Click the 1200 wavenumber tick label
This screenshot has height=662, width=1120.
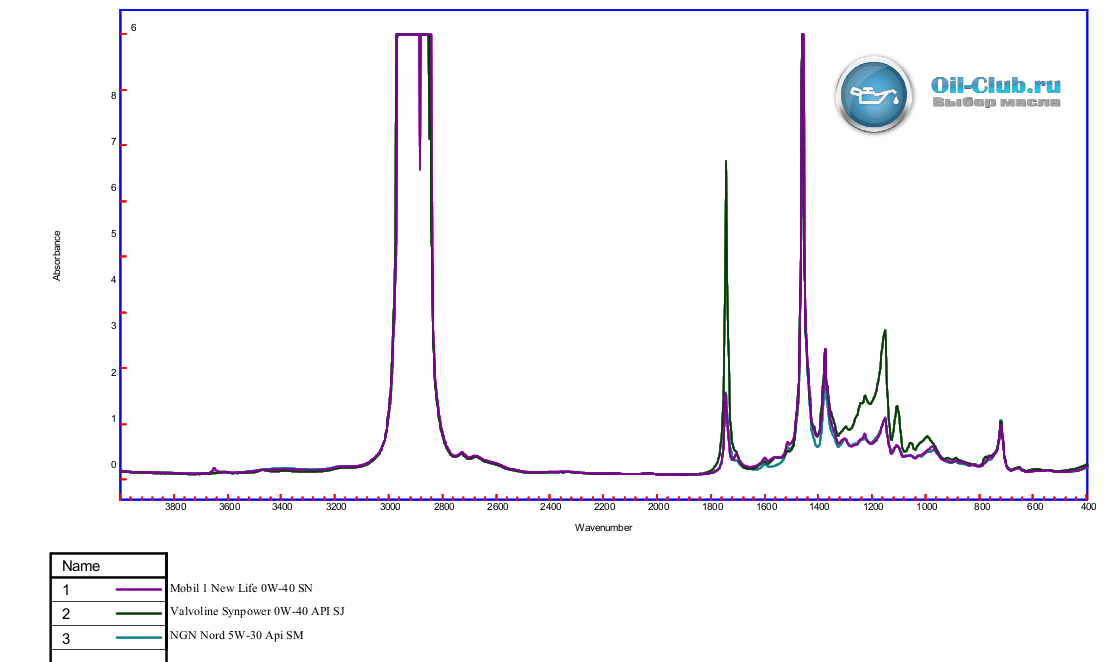(873, 507)
